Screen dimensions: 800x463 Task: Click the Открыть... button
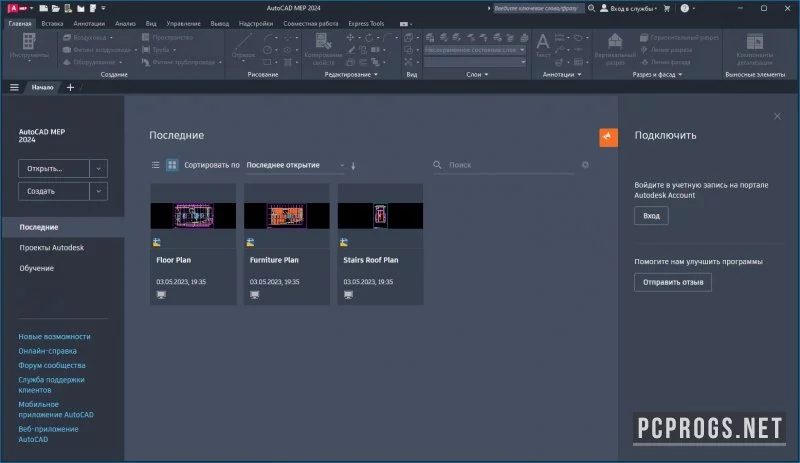click(x=54, y=168)
